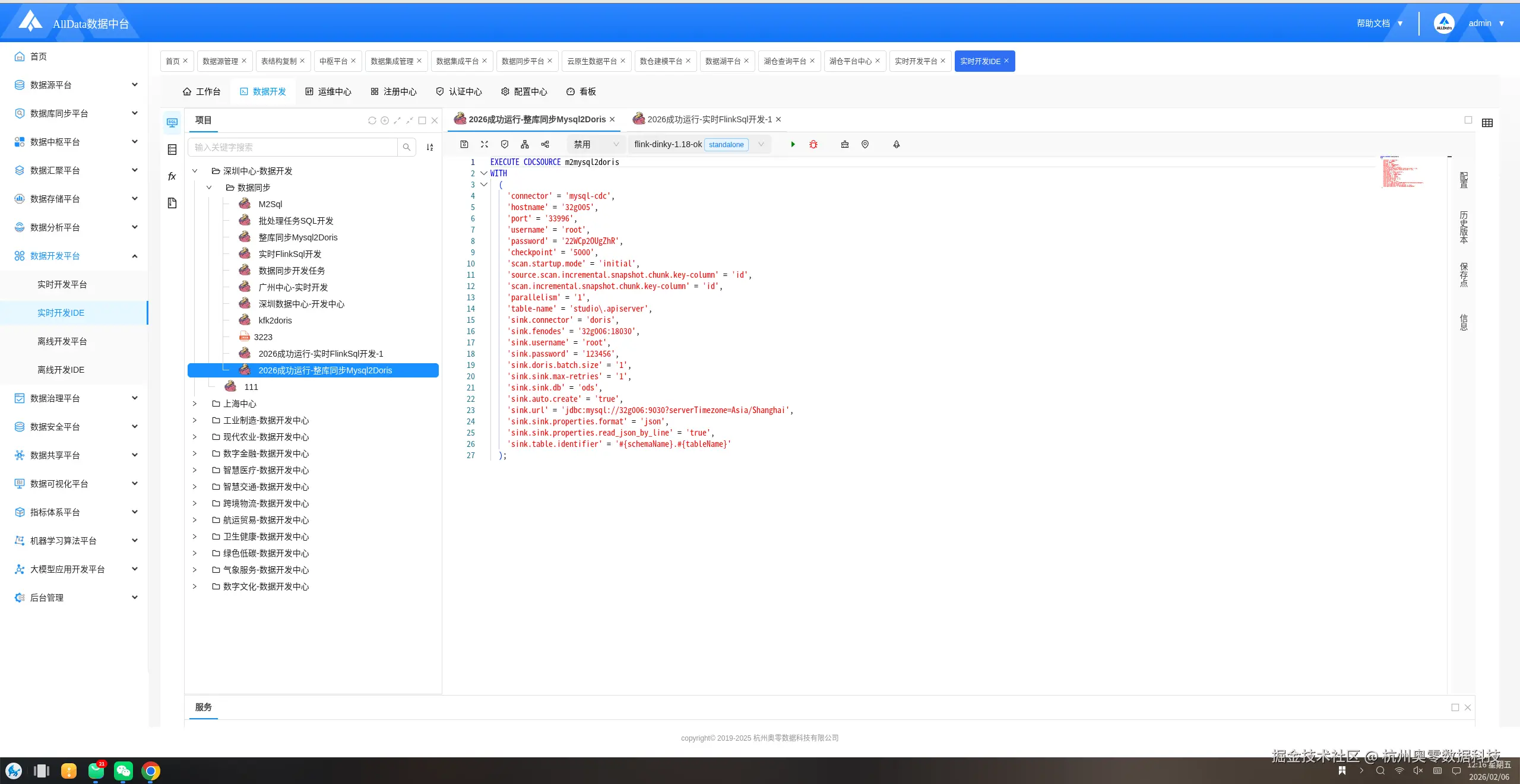Open the fx functions sidebar panel
Image resolution: width=1520 pixels, height=784 pixels.
[x=172, y=176]
